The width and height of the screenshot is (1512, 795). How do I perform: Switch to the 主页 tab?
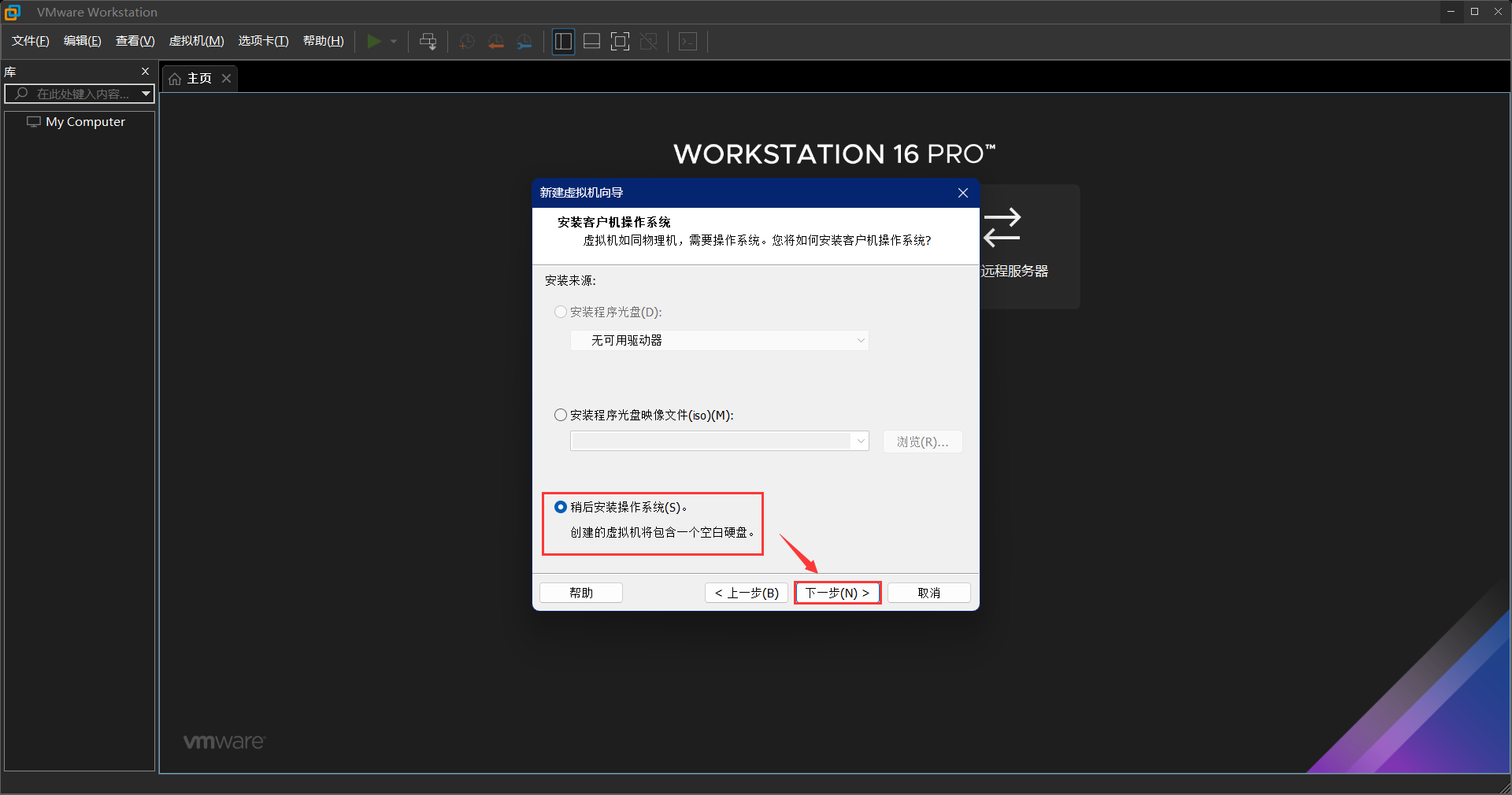[x=198, y=79]
